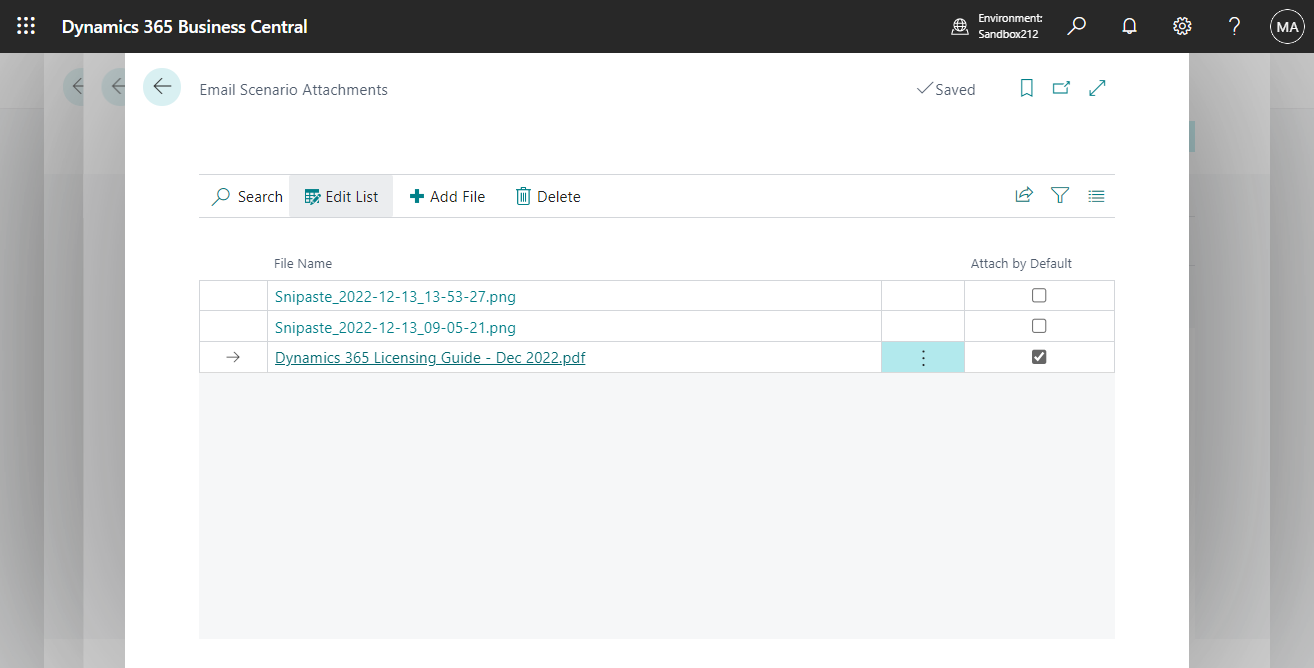Open the Share options icon
1314x668 pixels.
pos(1024,195)
